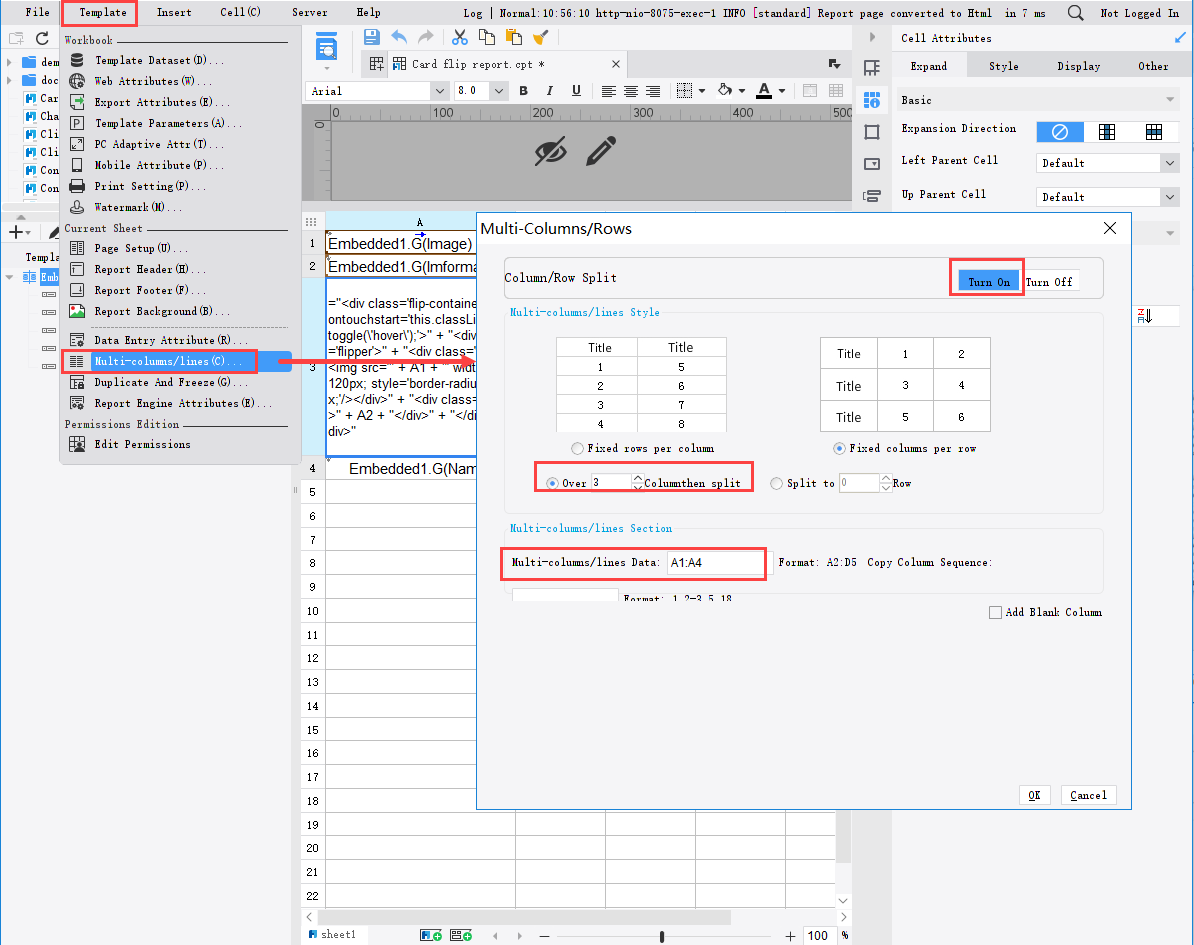This screenshot has height=945, width=1194.
Task: Toggle Bold text formatting
Action: coord(522,91)
